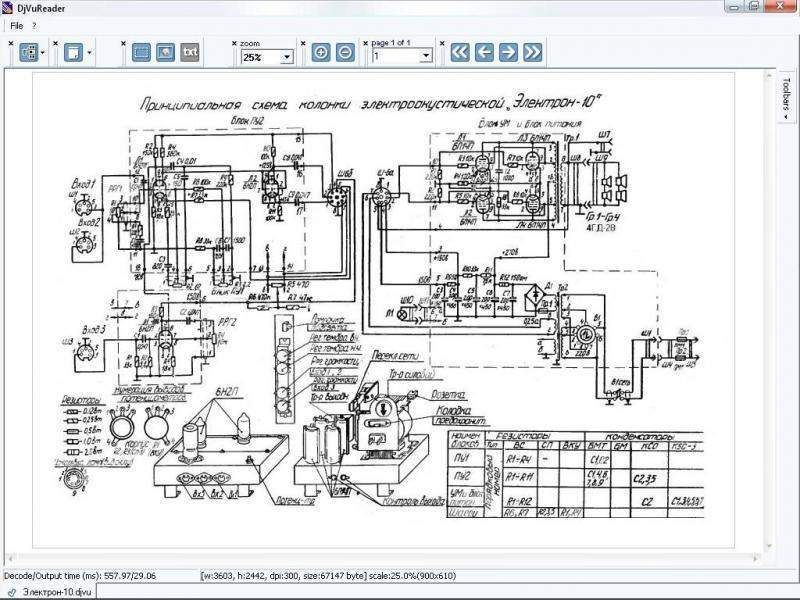Click the page view icon

[x=73, y=52]
